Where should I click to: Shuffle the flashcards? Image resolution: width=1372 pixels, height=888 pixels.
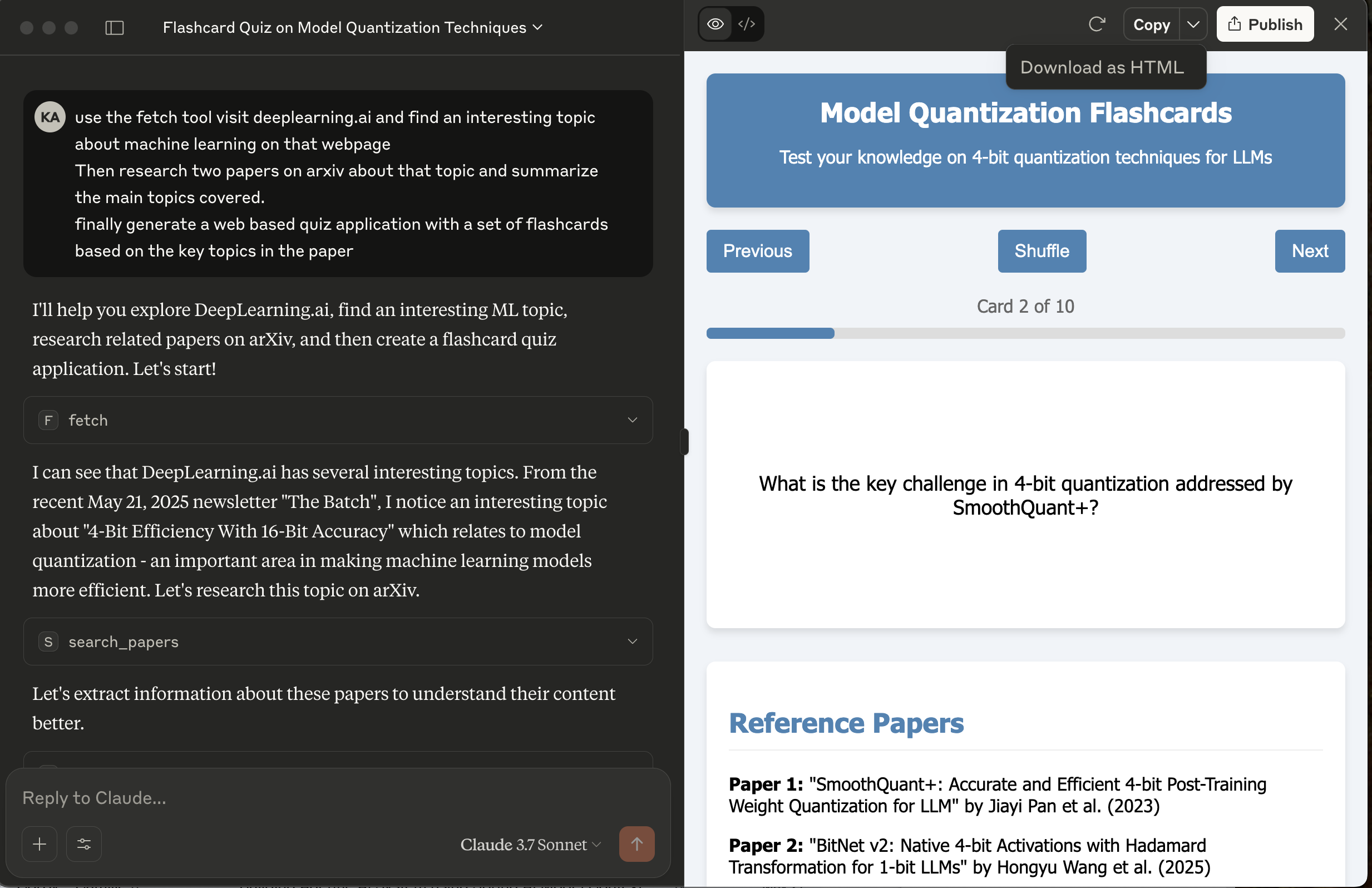tap(1042, 251)
